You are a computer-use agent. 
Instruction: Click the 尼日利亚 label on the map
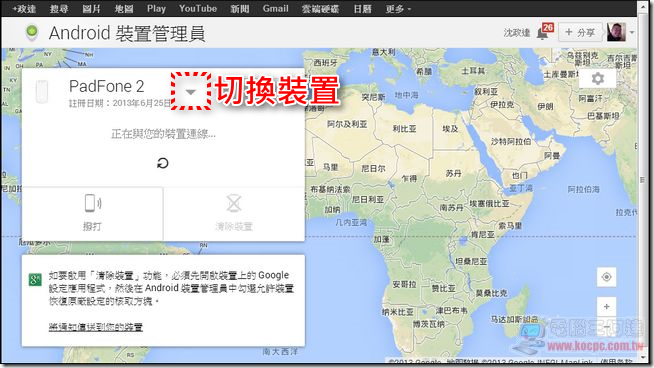point(368,199)
